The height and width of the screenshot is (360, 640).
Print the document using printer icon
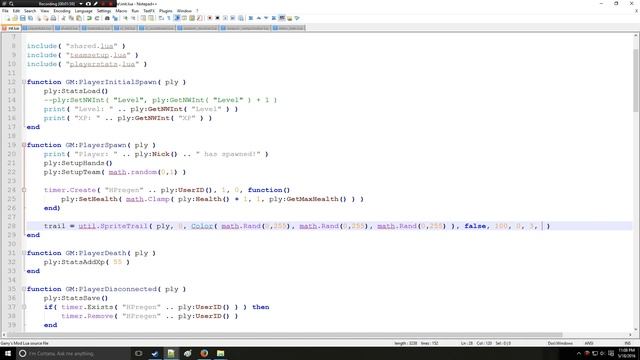[53, 18]
